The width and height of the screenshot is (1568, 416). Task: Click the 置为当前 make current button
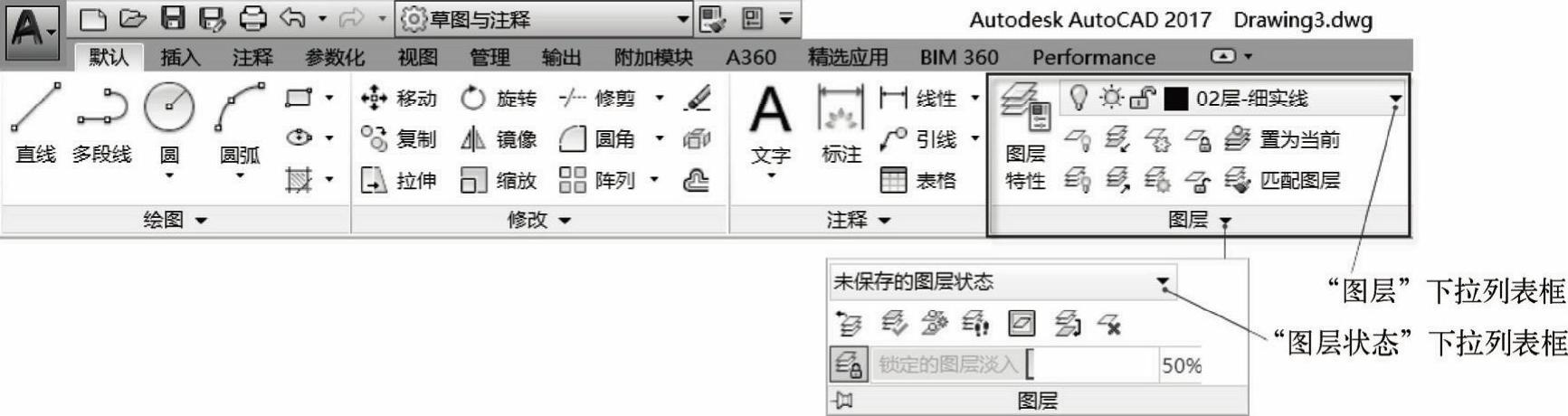1282,139
